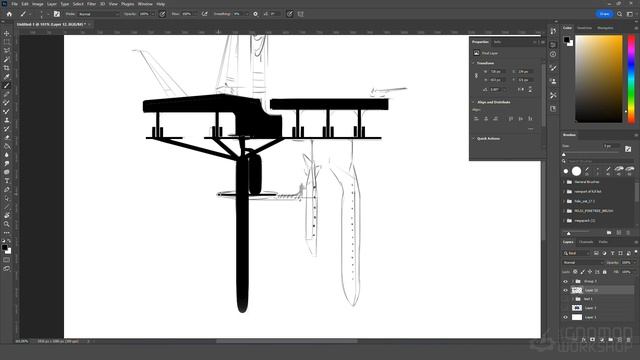This screenshot has height=360, width=640.
Task: Select the Rectangular Marquee tool
Action: click(x=7, y=42)
